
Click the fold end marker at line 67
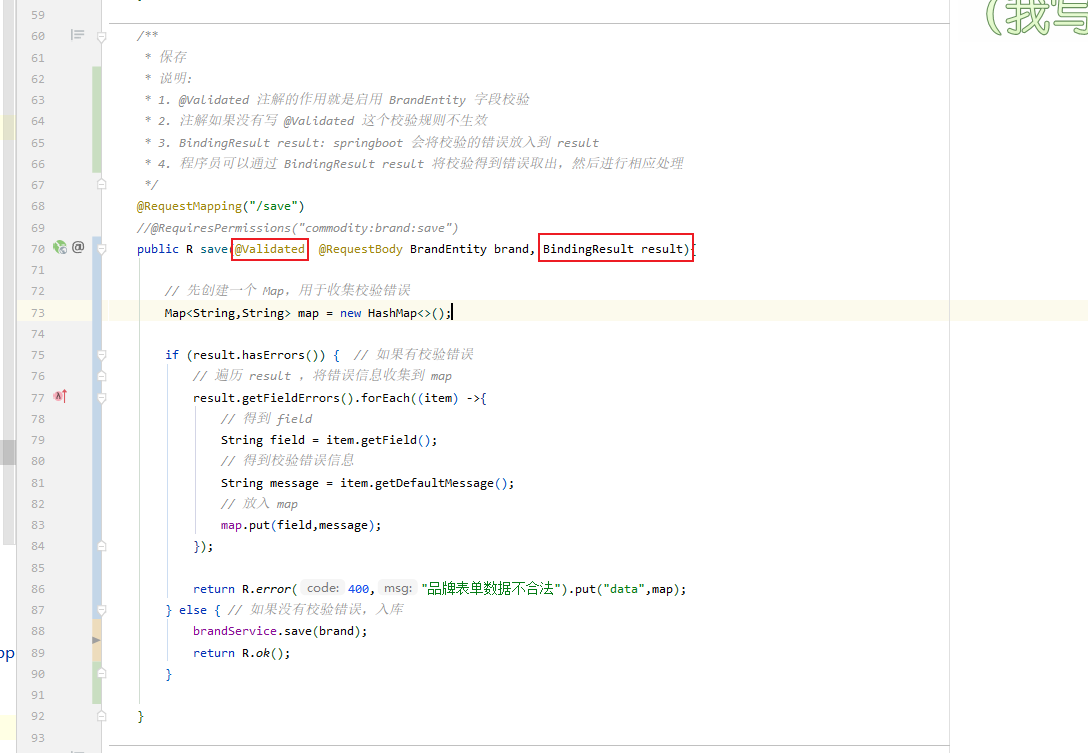click(101, 185)
